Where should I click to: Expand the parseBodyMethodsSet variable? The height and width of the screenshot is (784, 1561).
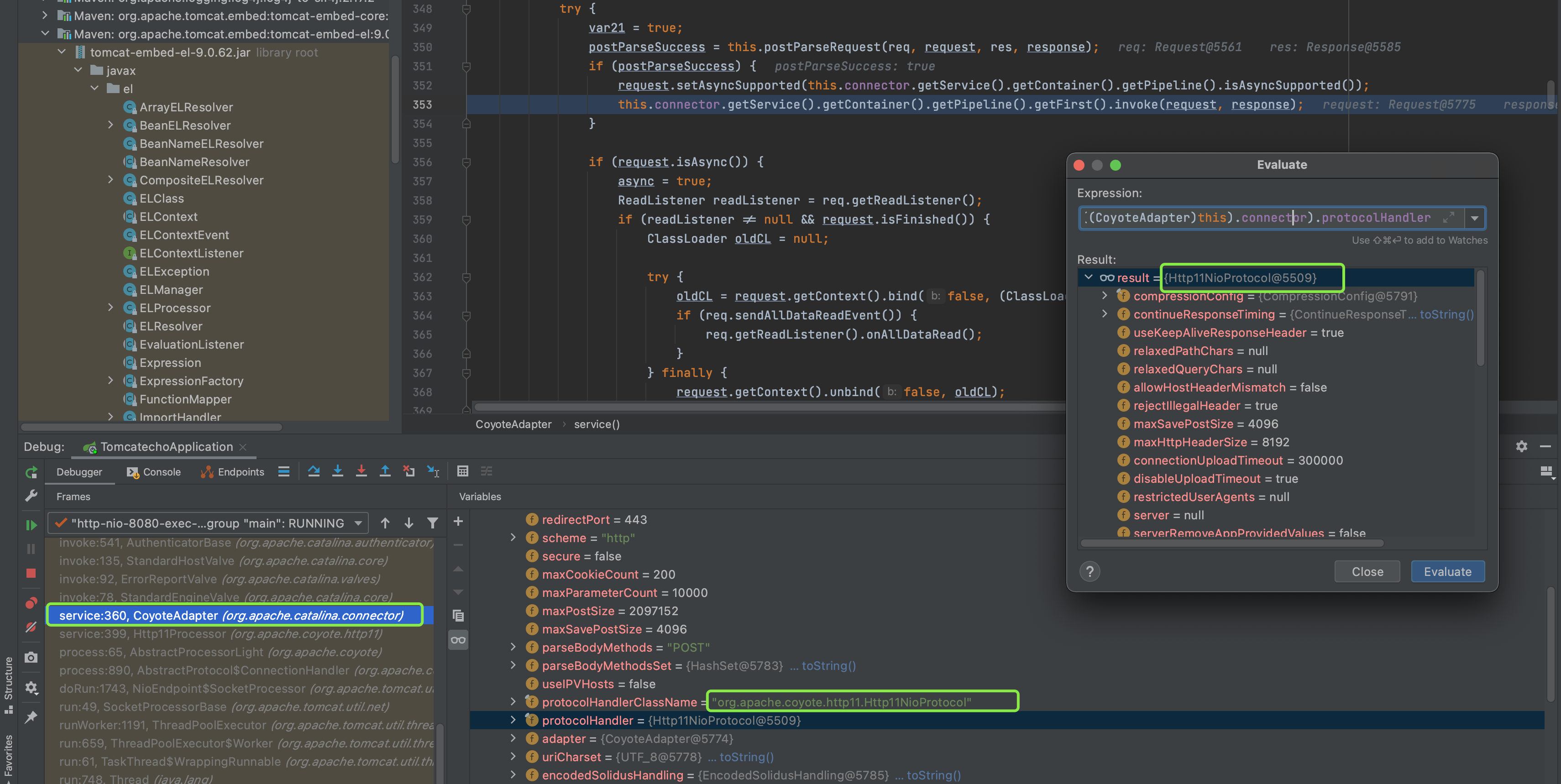point(513,665)
